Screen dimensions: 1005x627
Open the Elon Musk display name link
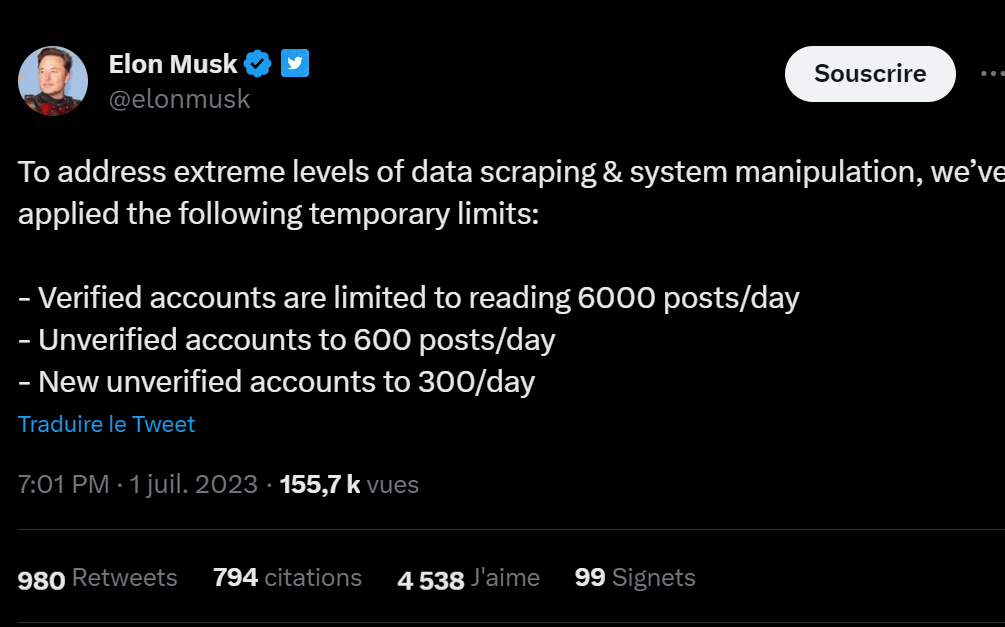pos(173,63)
